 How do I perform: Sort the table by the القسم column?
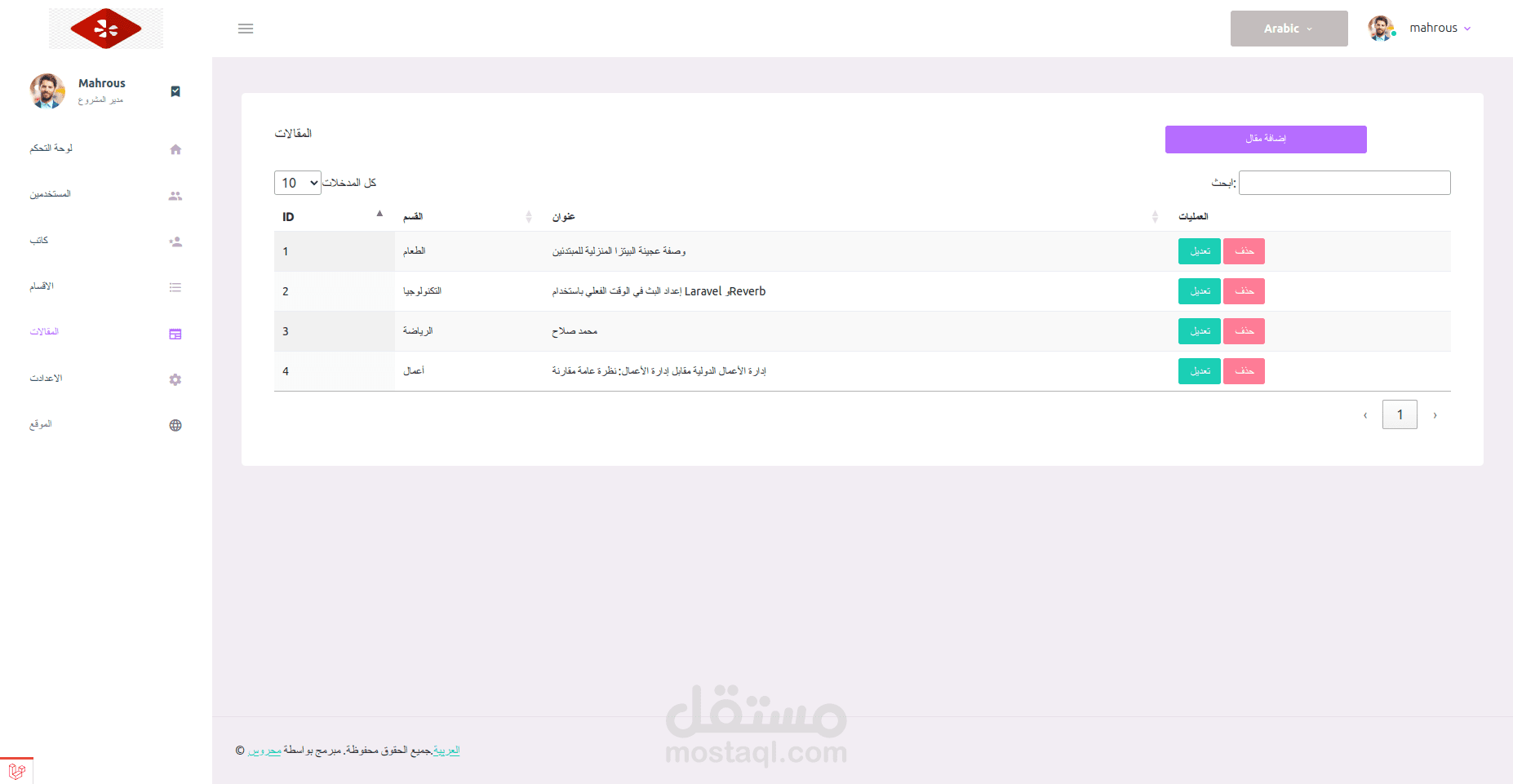(x=469, y=216)
